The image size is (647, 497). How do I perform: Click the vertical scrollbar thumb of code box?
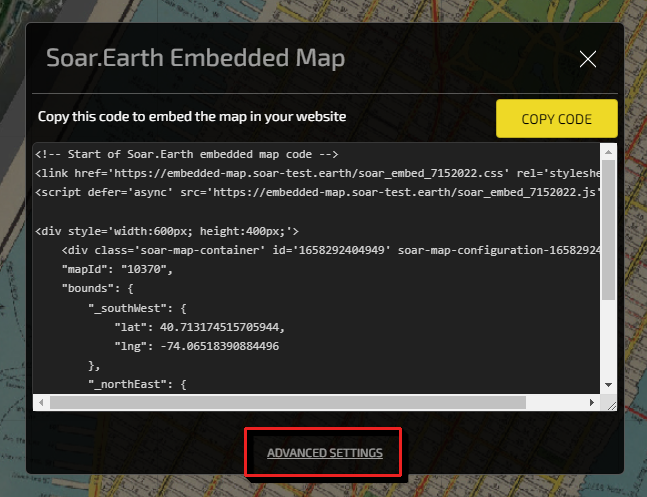pyautogui.click(x=608, y=230)
